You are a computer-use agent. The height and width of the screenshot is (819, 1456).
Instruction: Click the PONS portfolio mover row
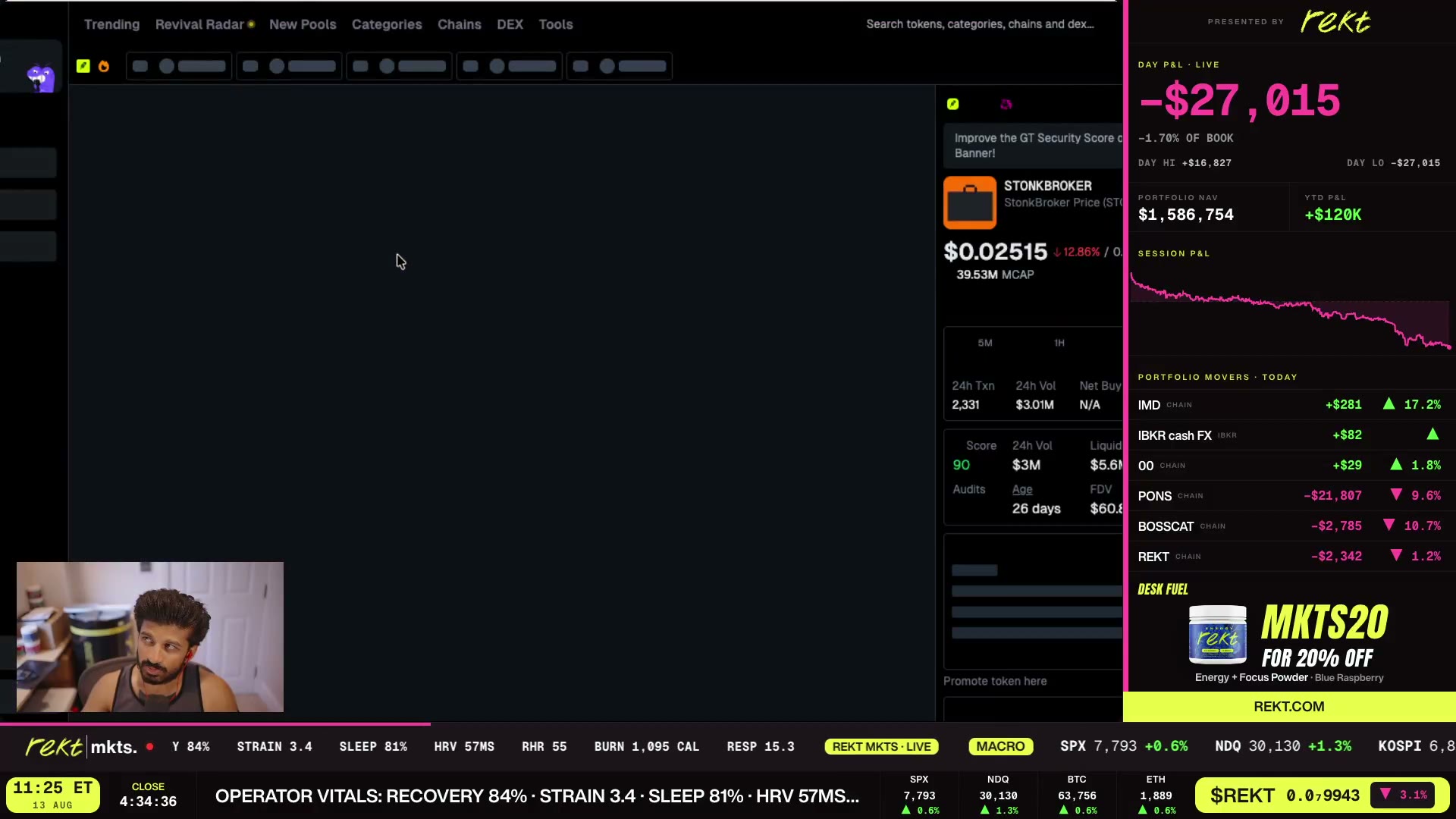click(1289, 495)
